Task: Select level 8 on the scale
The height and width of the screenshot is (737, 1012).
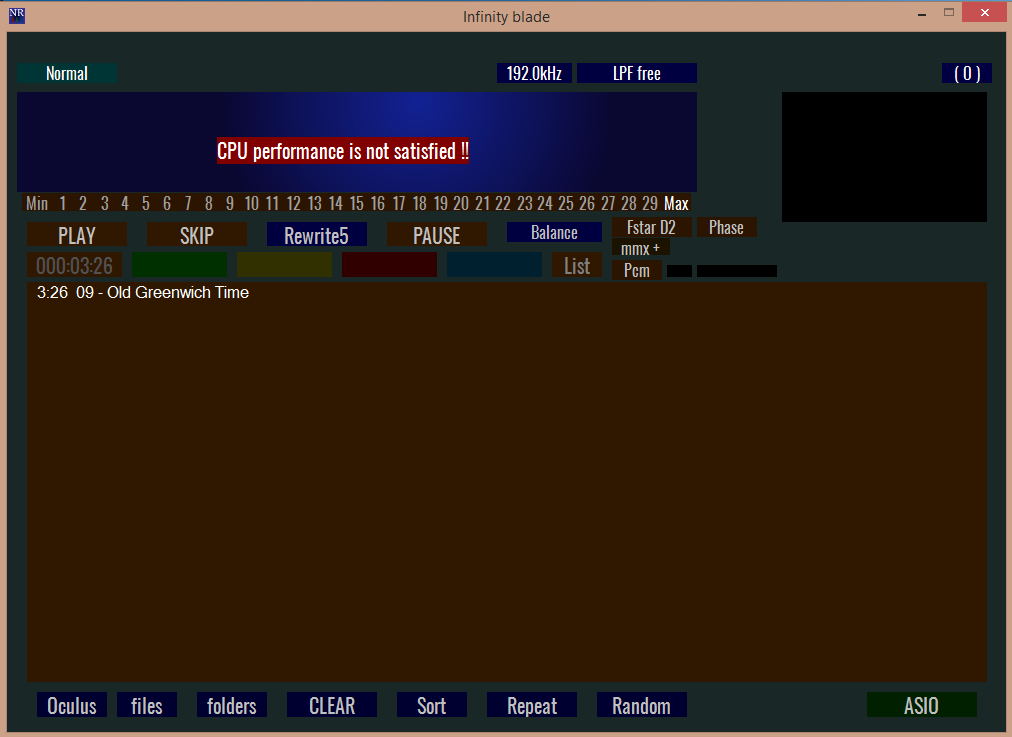Action: point(208,203)
